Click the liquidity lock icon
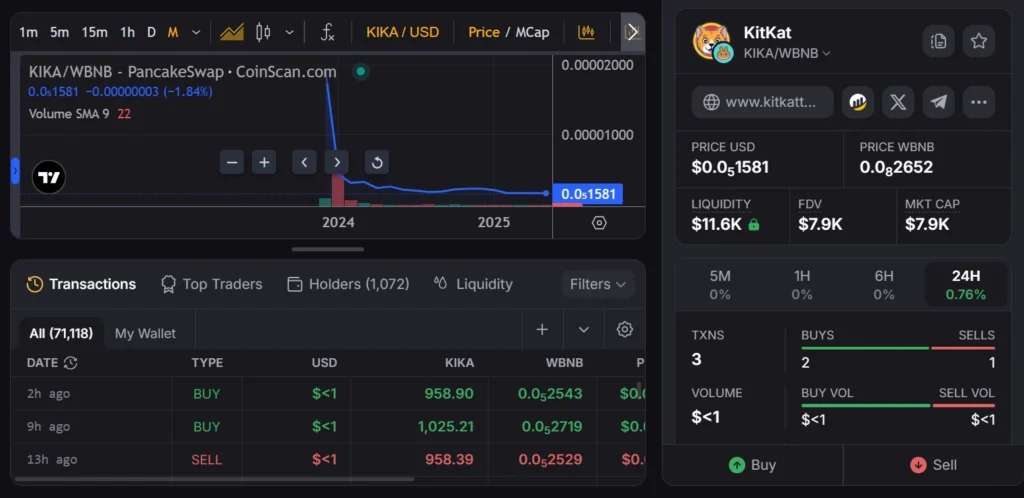The image size is (1024, 498). point(754,225)
